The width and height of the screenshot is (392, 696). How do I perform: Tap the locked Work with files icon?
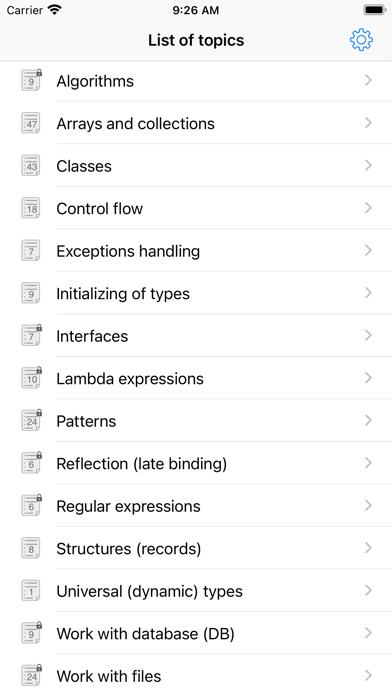pyautogui.click(x=32, y=675)
